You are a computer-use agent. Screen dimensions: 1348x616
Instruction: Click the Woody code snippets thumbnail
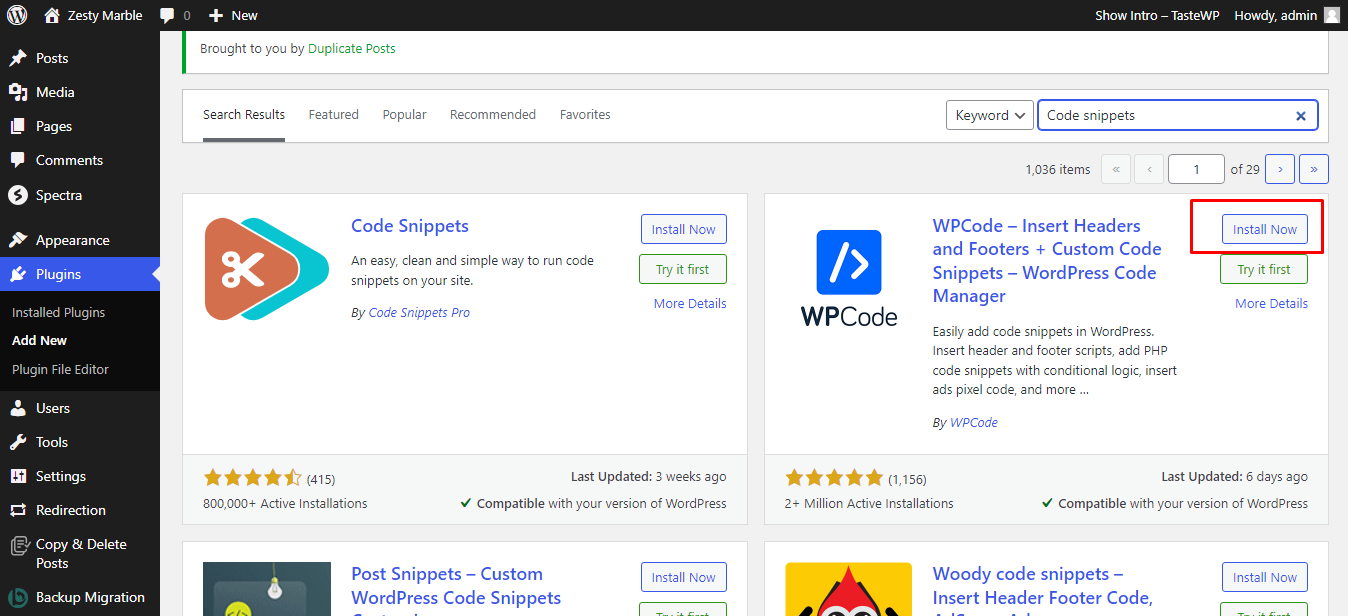click(x=849, y=589)
